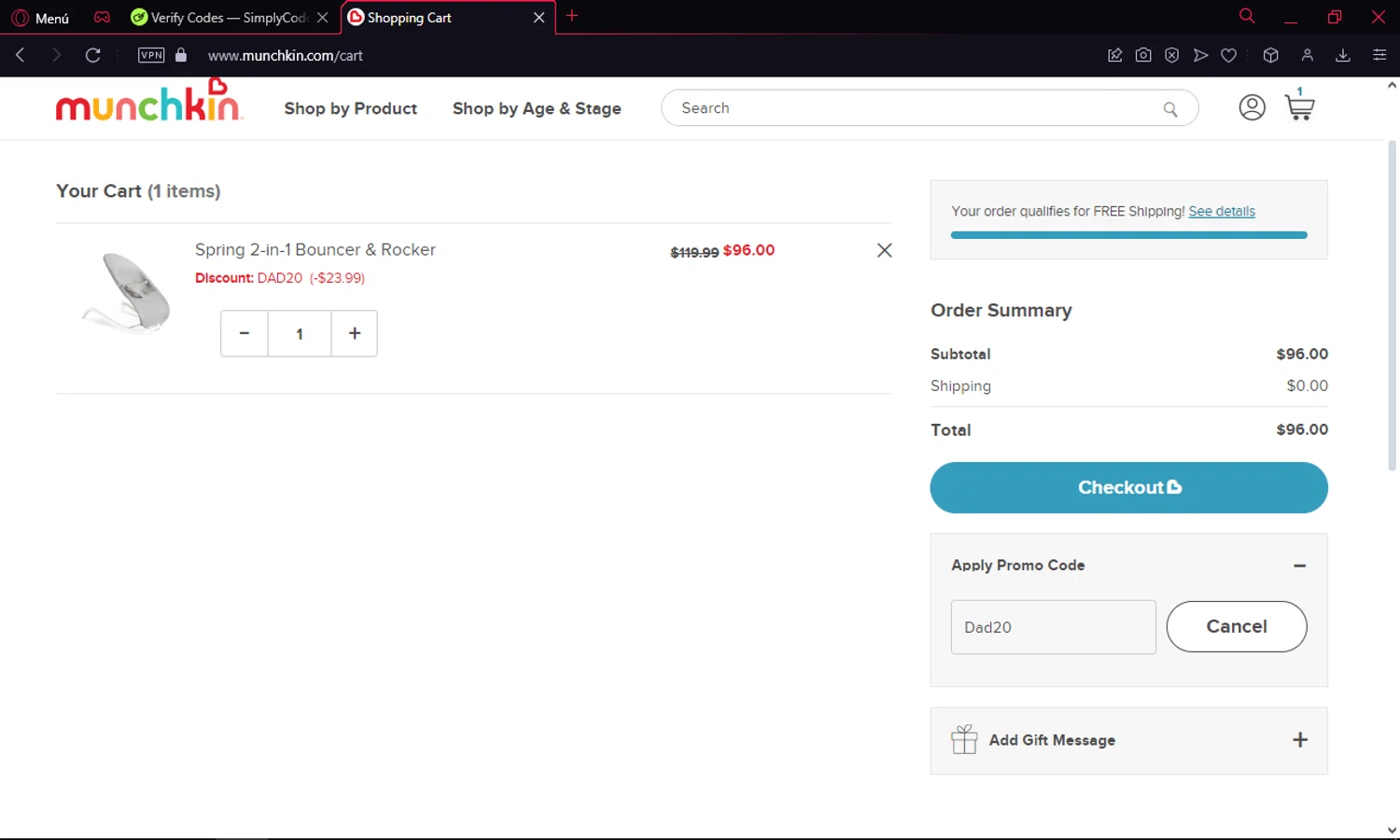Open See details shipping link
This screenshot has height=840, width=1400.
[x=1222, y=211]
